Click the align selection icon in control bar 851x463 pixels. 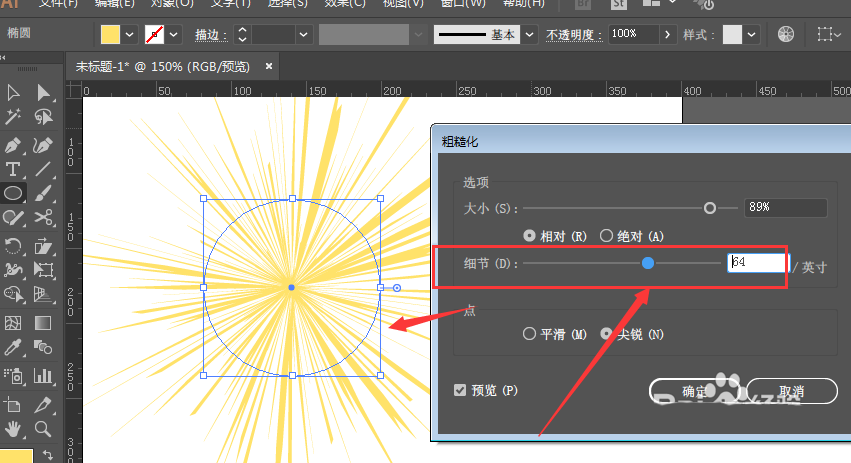[824, 35]
